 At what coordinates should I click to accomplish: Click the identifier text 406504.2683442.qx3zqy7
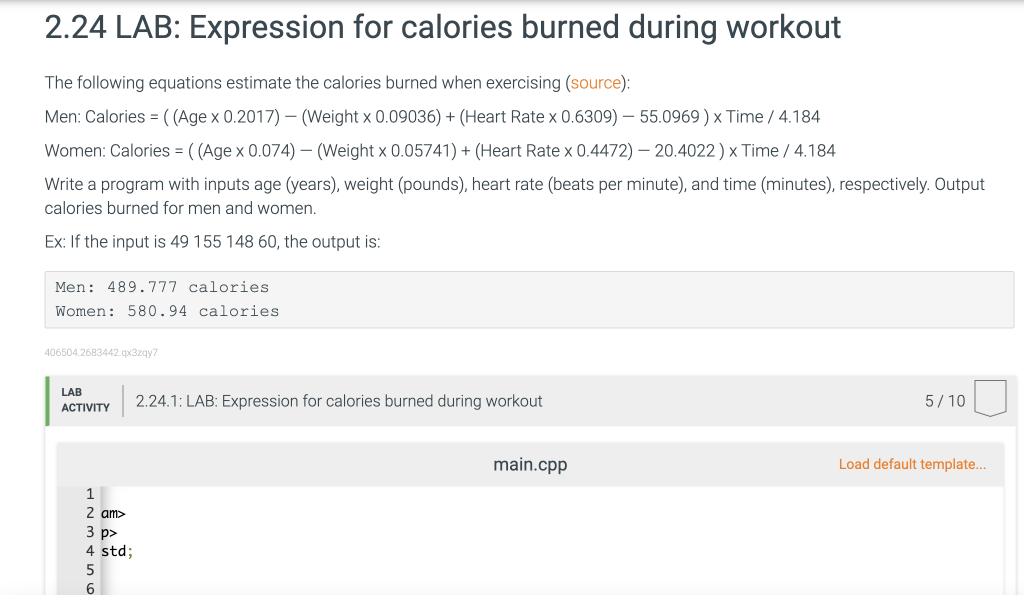(x=101, y=352)
